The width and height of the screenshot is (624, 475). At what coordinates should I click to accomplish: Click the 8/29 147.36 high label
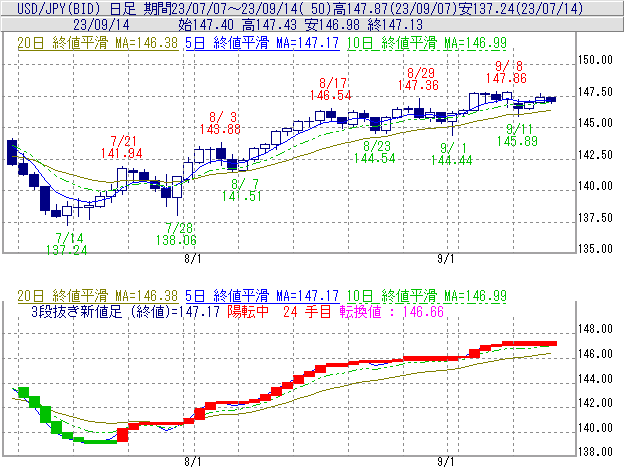(418, 79)
